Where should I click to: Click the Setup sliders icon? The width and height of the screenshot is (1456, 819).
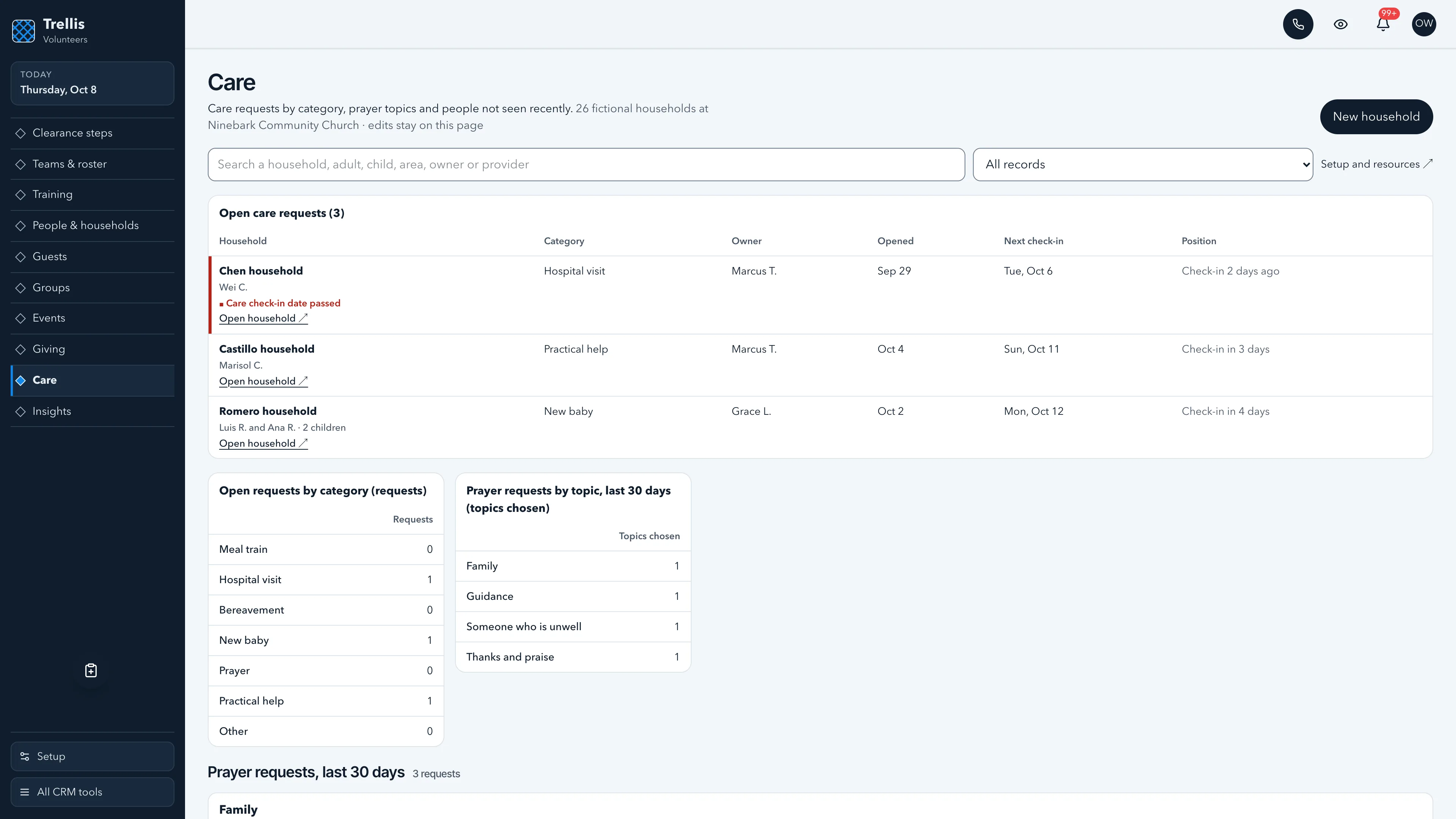[x=25, y=756]
